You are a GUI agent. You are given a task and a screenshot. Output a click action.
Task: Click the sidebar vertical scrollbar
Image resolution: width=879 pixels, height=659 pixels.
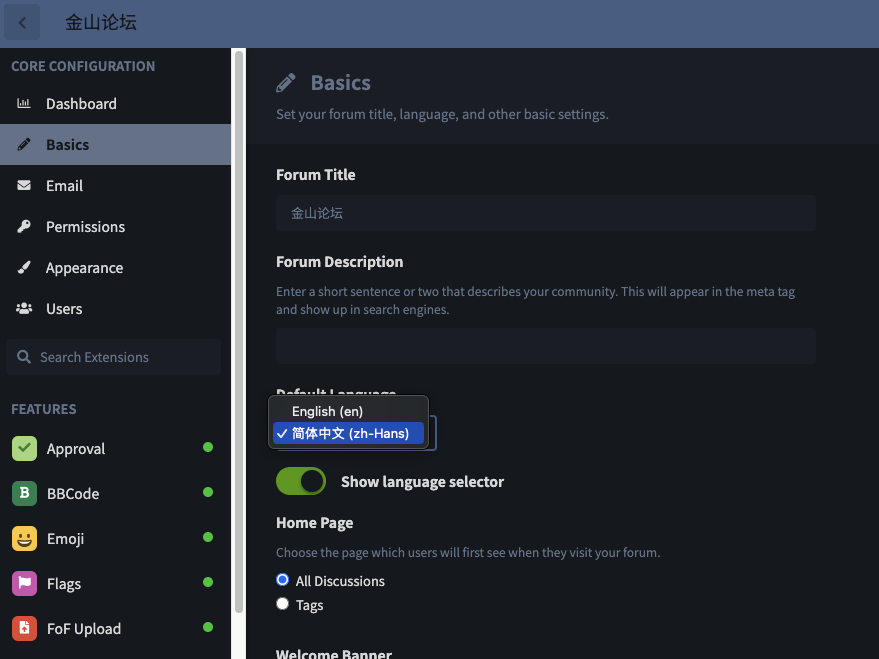[238, 330]
